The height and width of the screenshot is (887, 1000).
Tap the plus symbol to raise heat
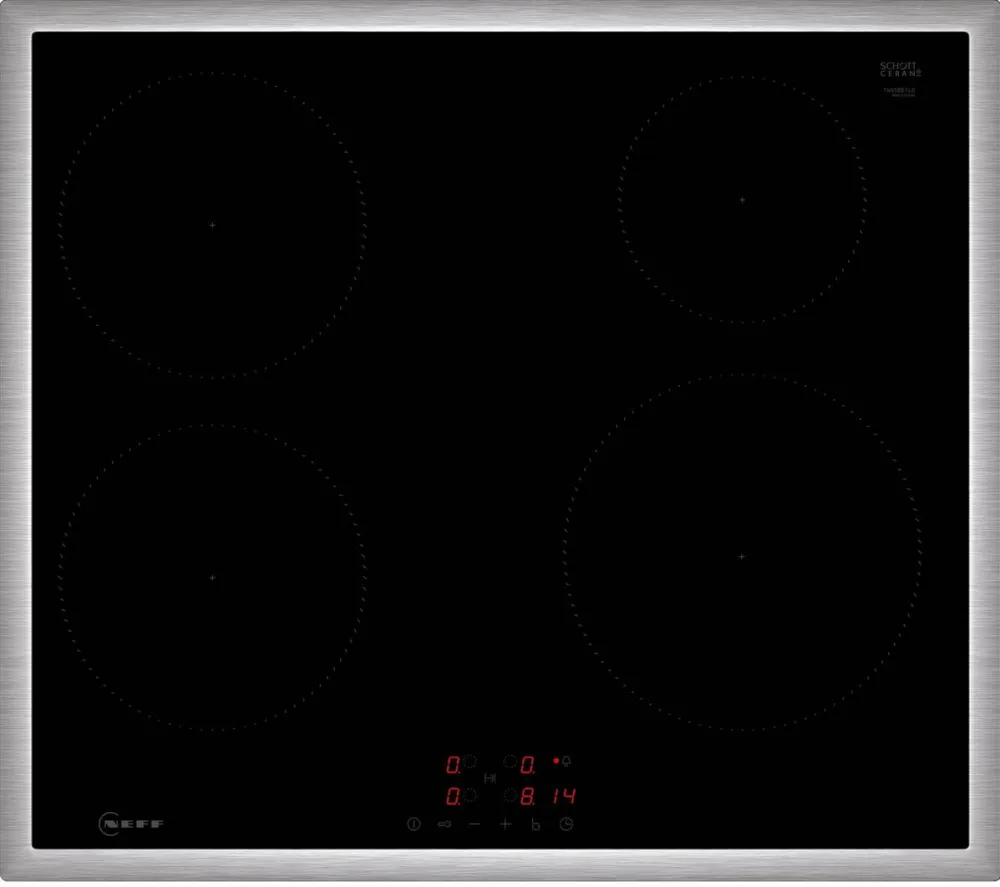point(505,824)
